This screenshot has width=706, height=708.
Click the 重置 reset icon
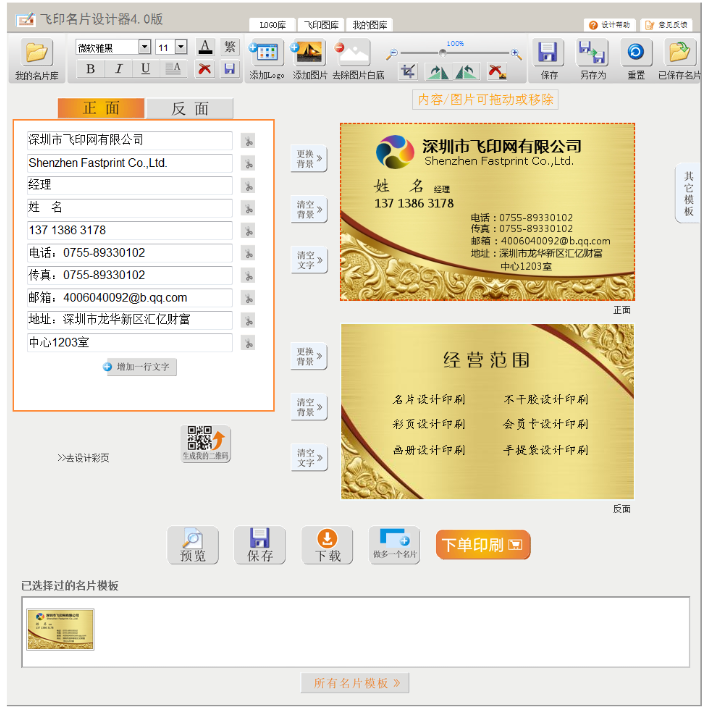[x=634, y=54]
